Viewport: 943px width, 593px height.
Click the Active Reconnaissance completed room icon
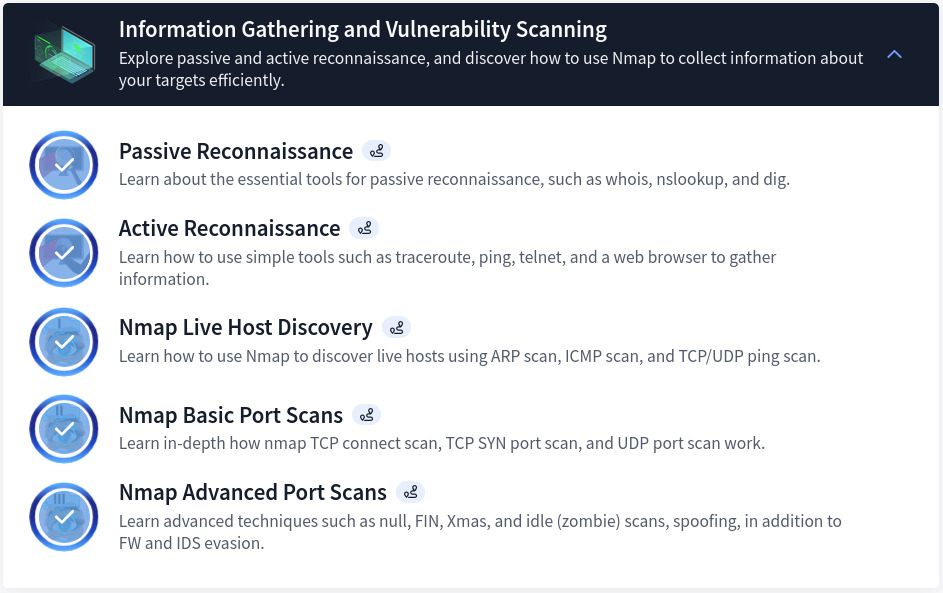coord(63,253)
